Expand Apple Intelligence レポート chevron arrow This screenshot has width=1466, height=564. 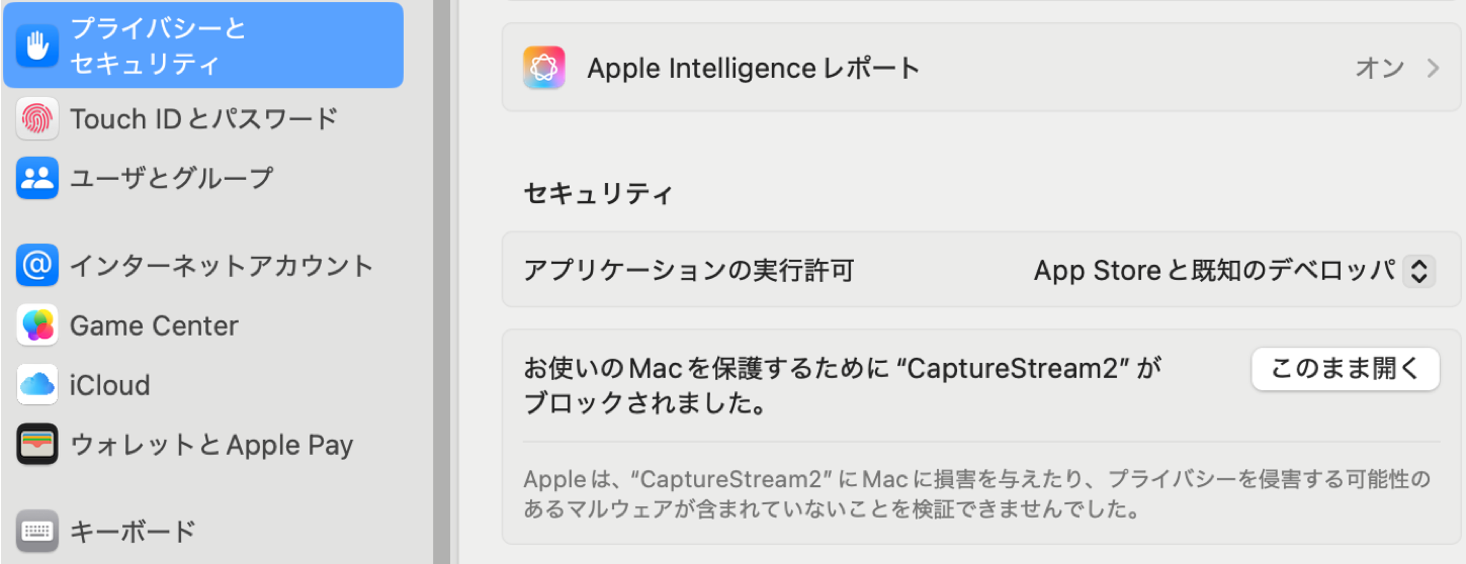1433,69
